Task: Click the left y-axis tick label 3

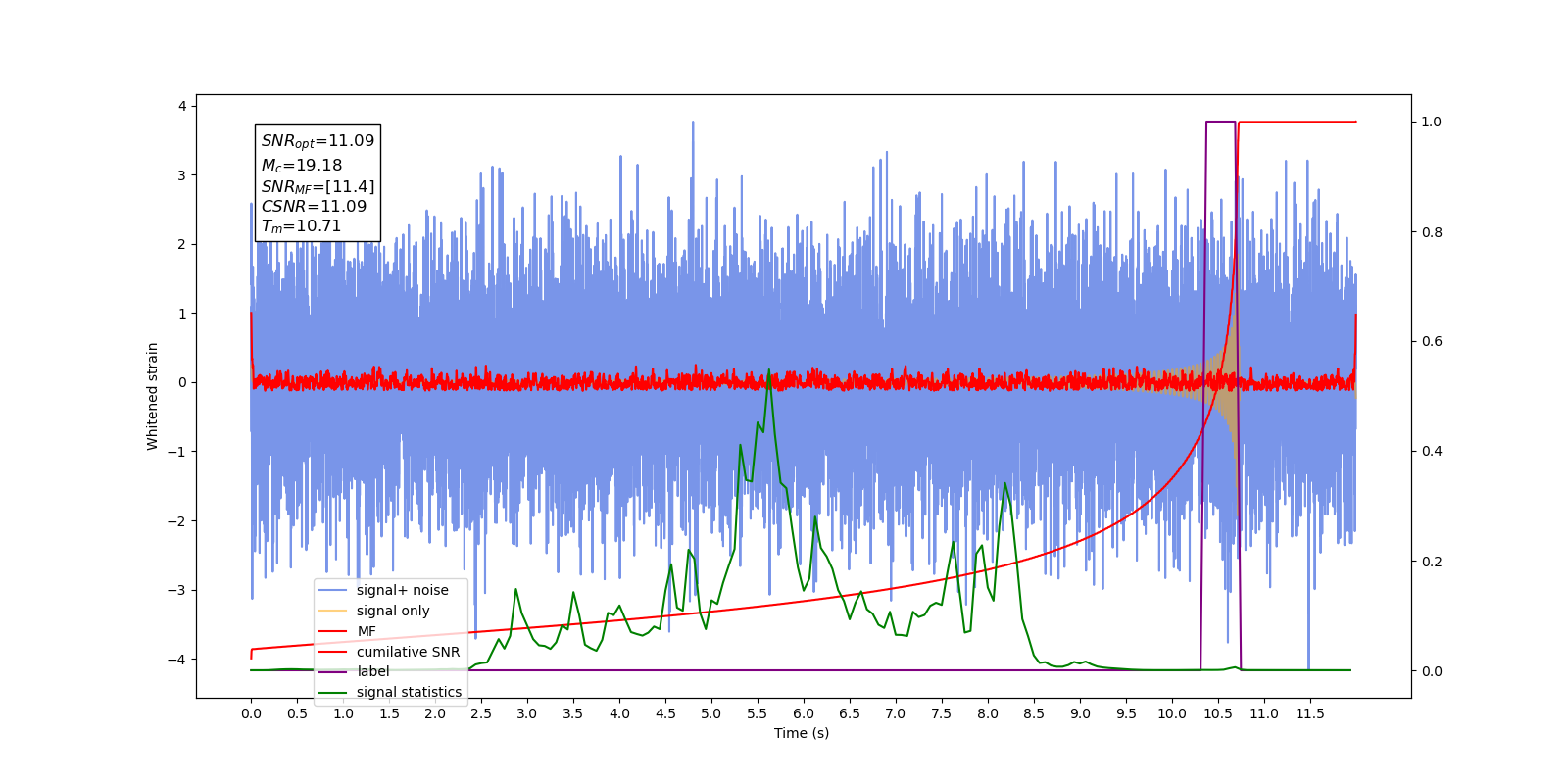Action: [x=181, y=175]
